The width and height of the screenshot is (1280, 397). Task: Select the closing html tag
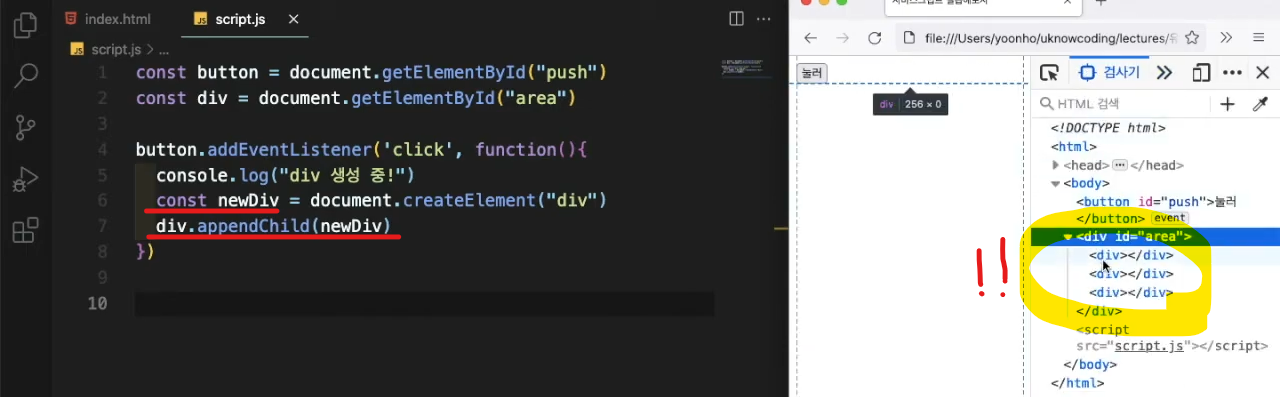tap(1078, 382)
